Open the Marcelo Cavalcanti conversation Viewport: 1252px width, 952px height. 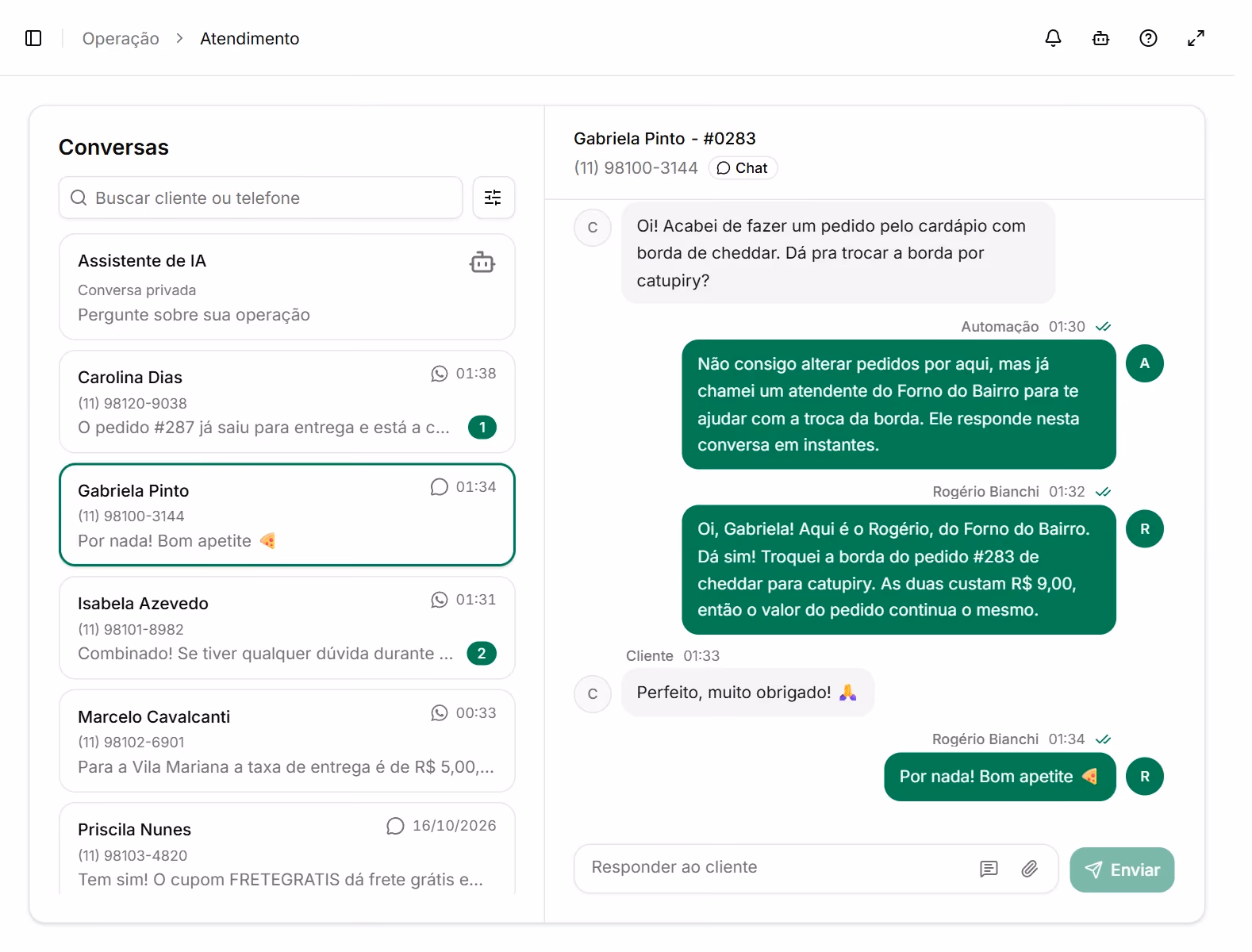(x=287, y=741)
